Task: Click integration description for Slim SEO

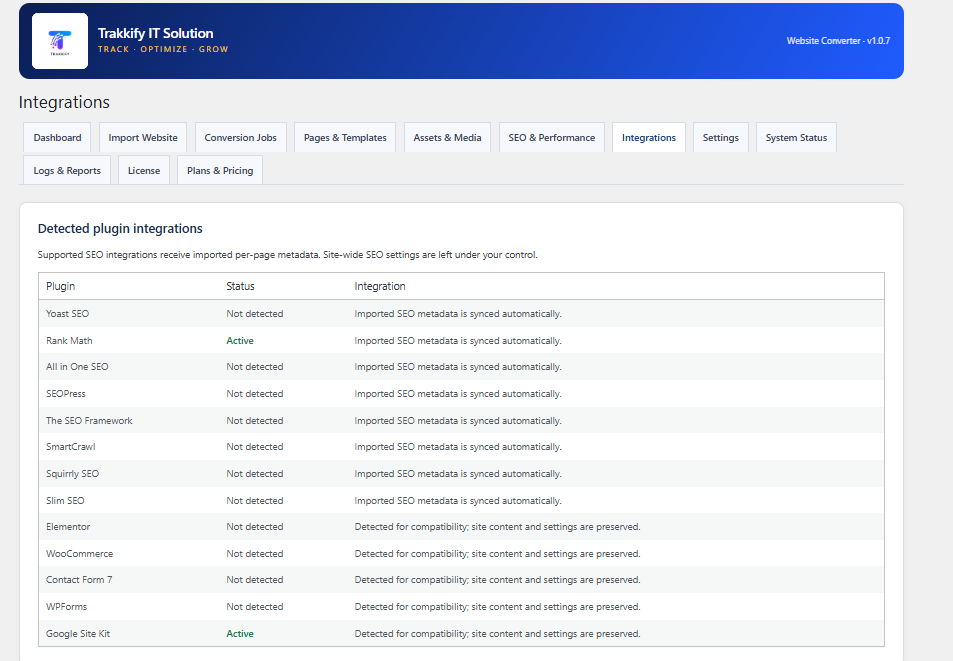Action: click(458, 500)
